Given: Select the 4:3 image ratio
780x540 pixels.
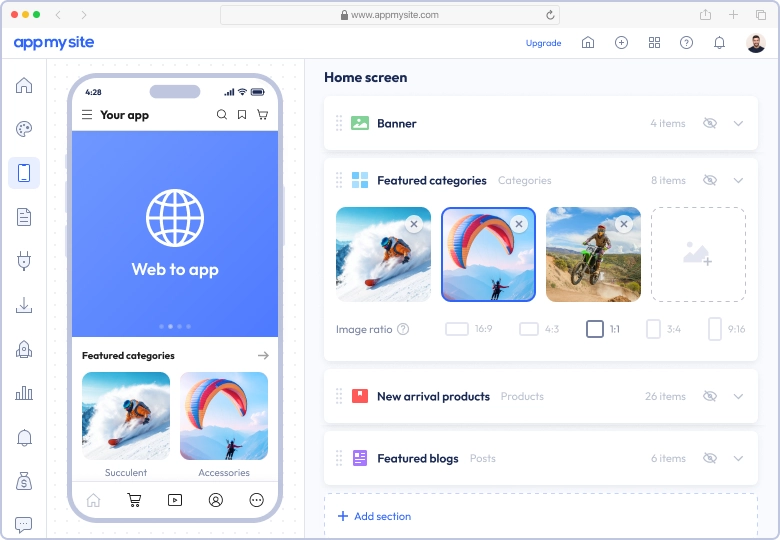Looking at the screenshot, I should click(x=539, y=329).
